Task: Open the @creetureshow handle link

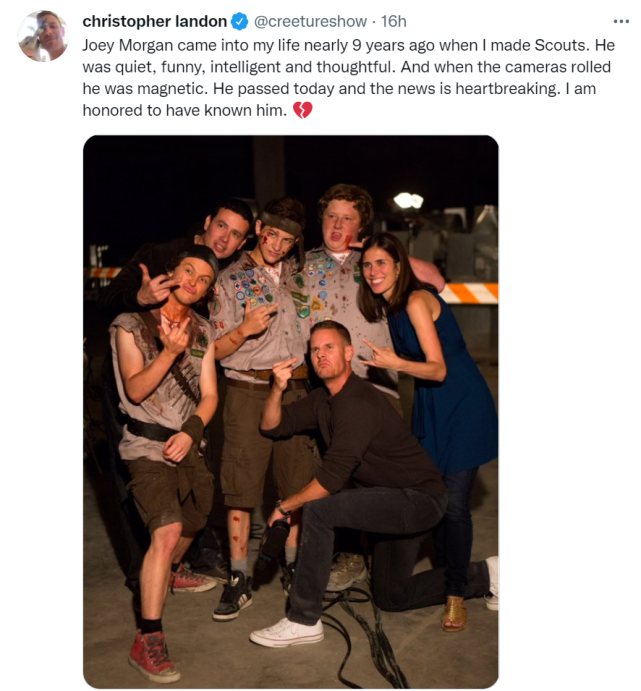Action: [303, 21]
